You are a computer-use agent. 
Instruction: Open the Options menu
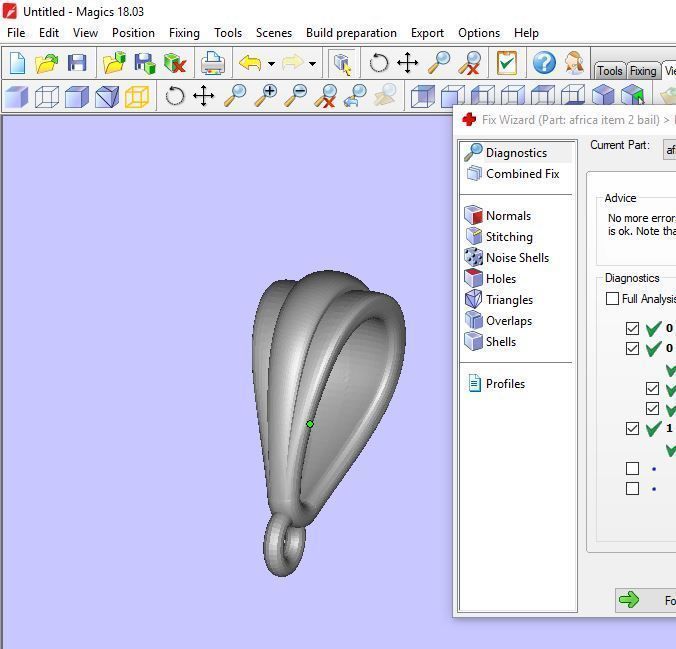coord(479,33)
